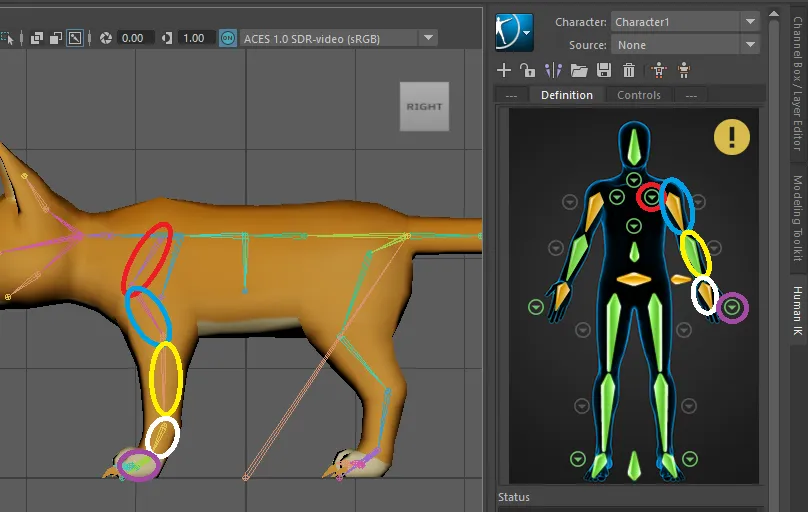
Task: Switch to the Definition tab
Action: tap(566, 95)
